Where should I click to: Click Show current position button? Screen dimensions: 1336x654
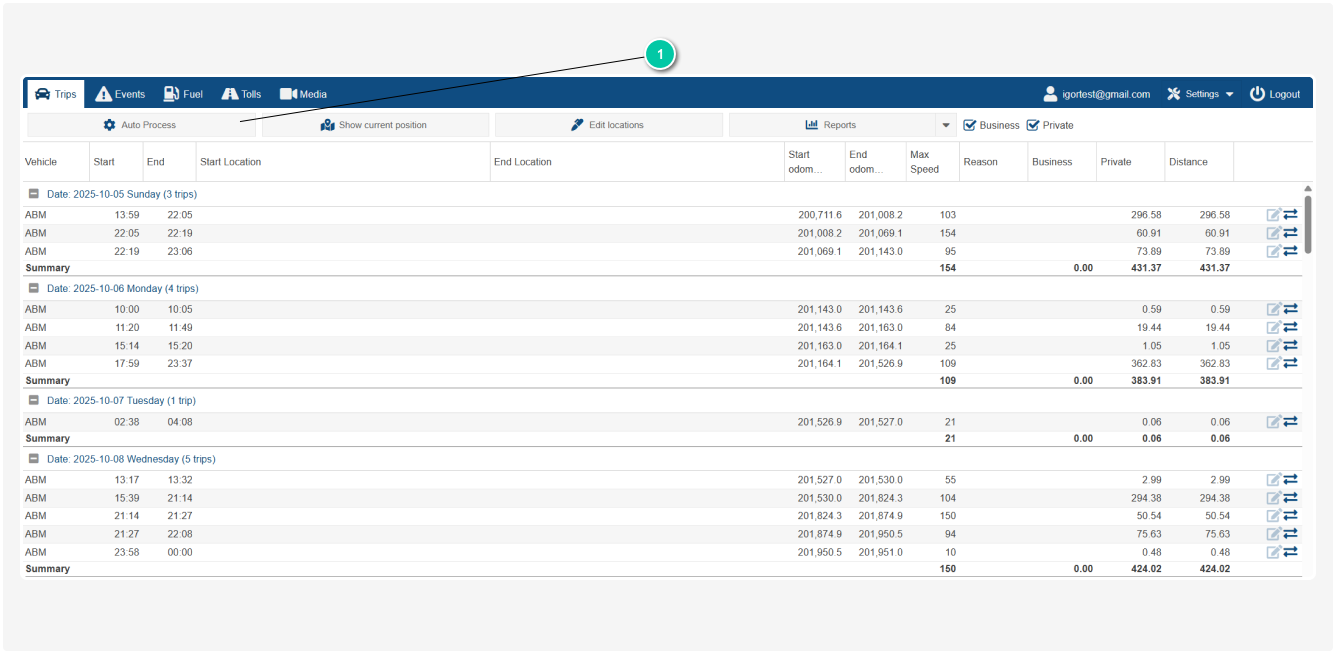click(375, 125)
